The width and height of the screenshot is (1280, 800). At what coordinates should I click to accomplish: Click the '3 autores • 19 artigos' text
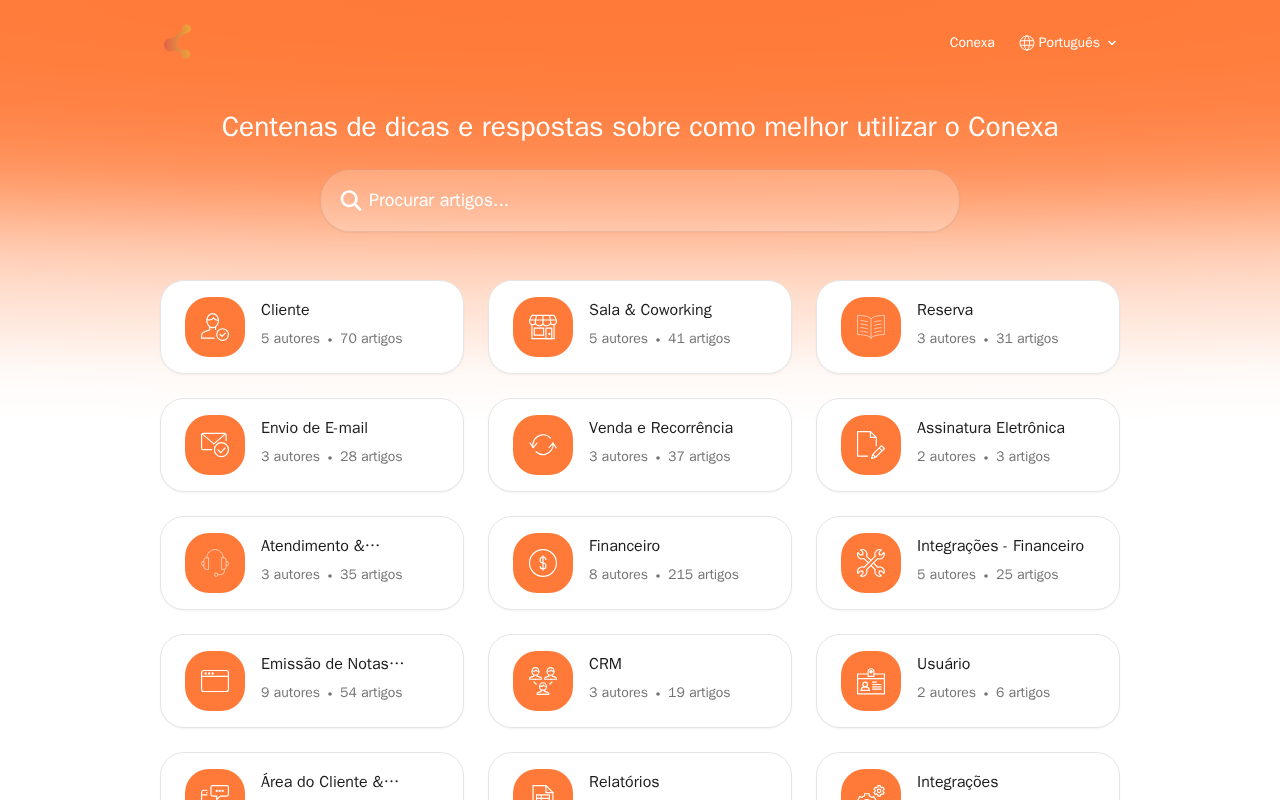pos(659,693)
